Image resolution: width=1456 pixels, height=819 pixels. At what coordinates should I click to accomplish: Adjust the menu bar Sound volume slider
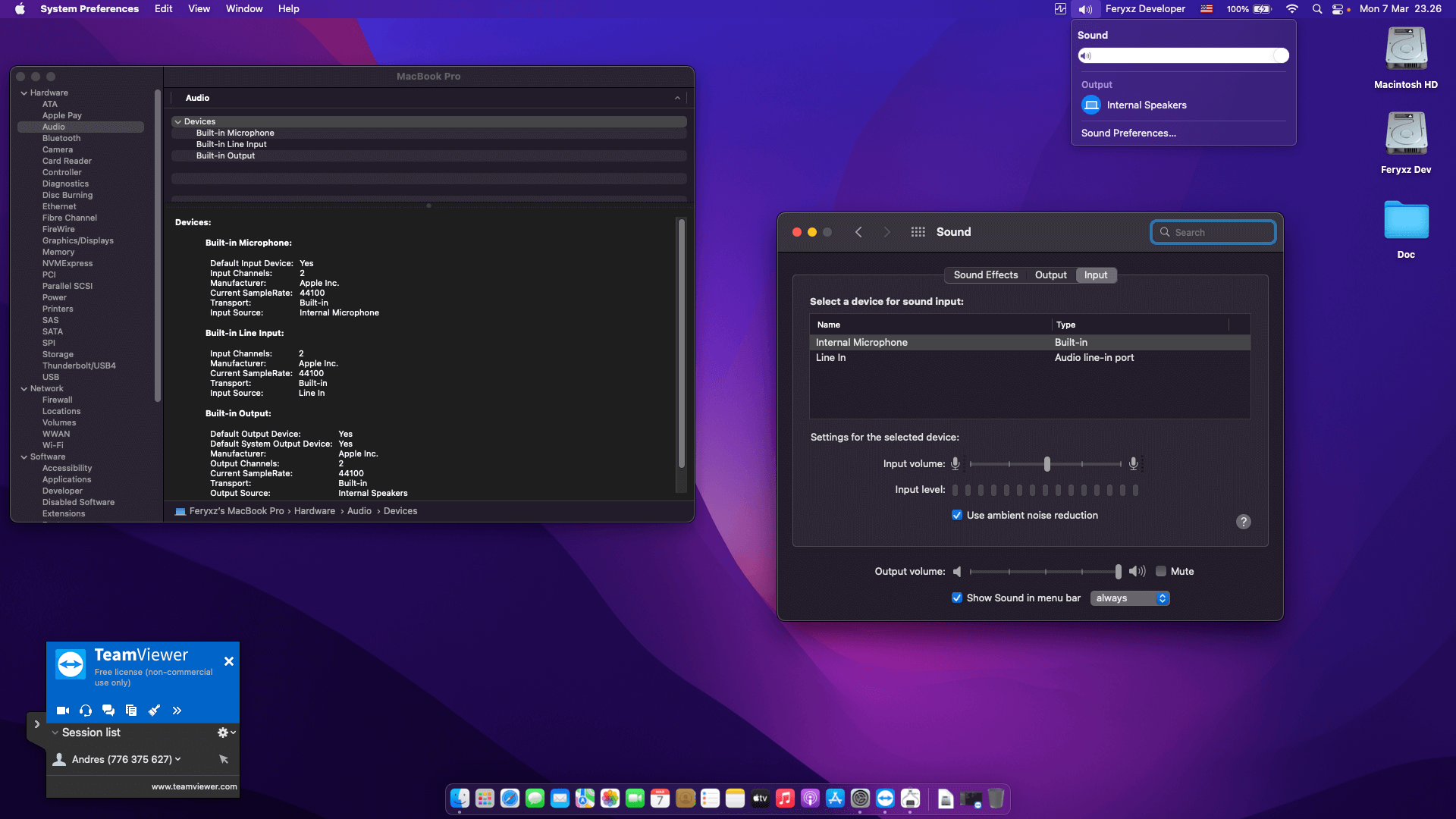pyautogui.click(x=1183, y=55)
